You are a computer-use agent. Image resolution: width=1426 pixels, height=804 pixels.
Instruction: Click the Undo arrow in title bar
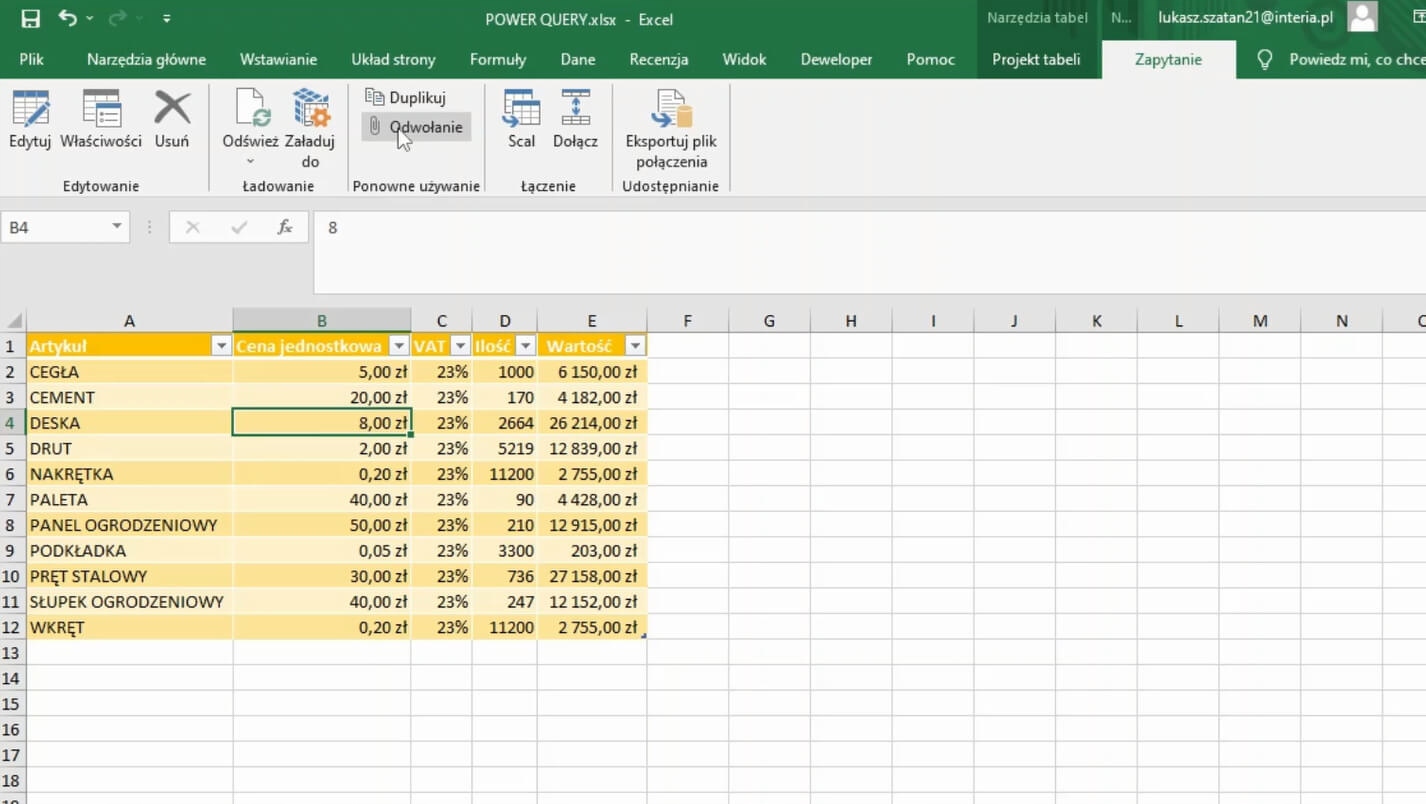[67, 19]
